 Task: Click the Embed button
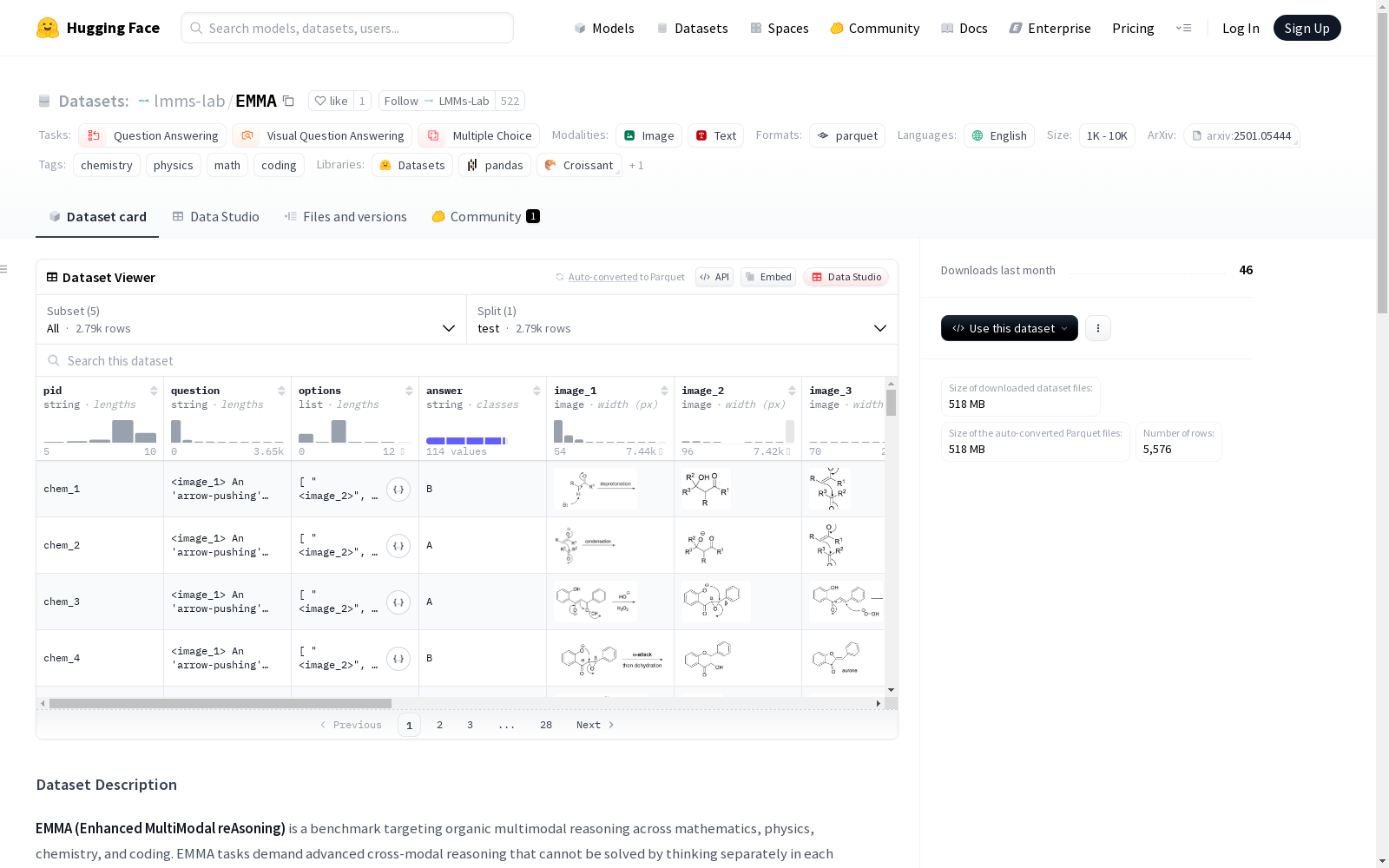[768, 277]
